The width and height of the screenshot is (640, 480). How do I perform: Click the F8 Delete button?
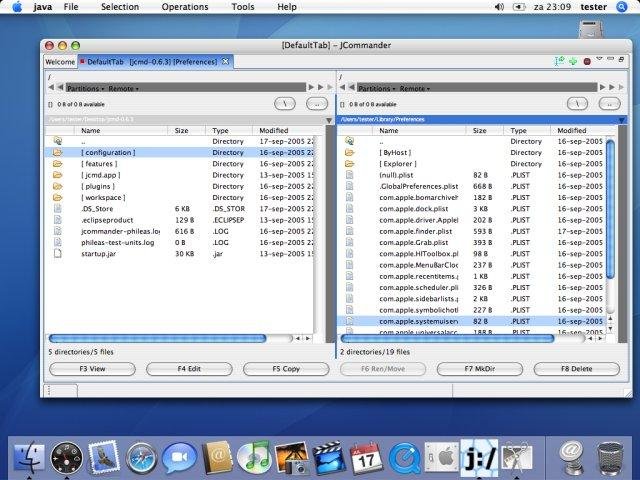click(x=576, y=369)
